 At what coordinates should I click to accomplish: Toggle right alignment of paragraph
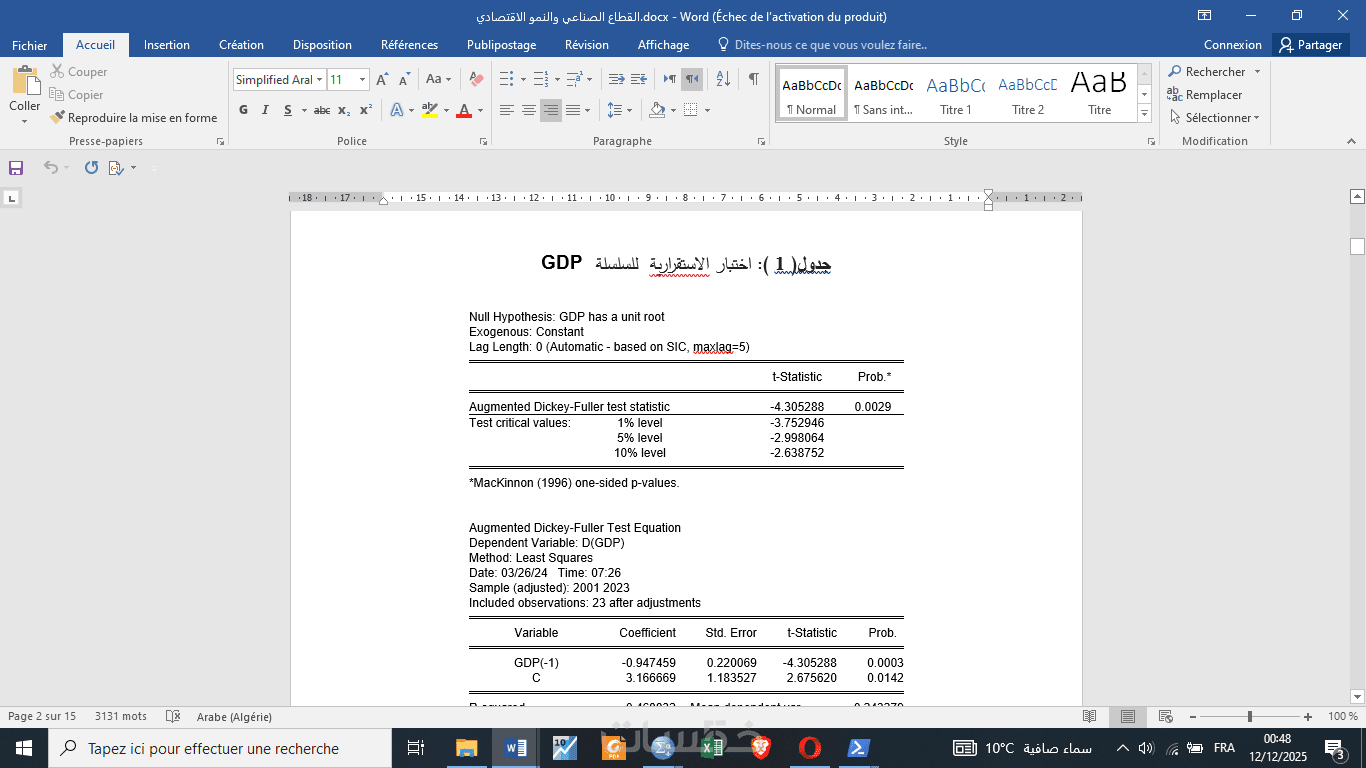(551, 110)
